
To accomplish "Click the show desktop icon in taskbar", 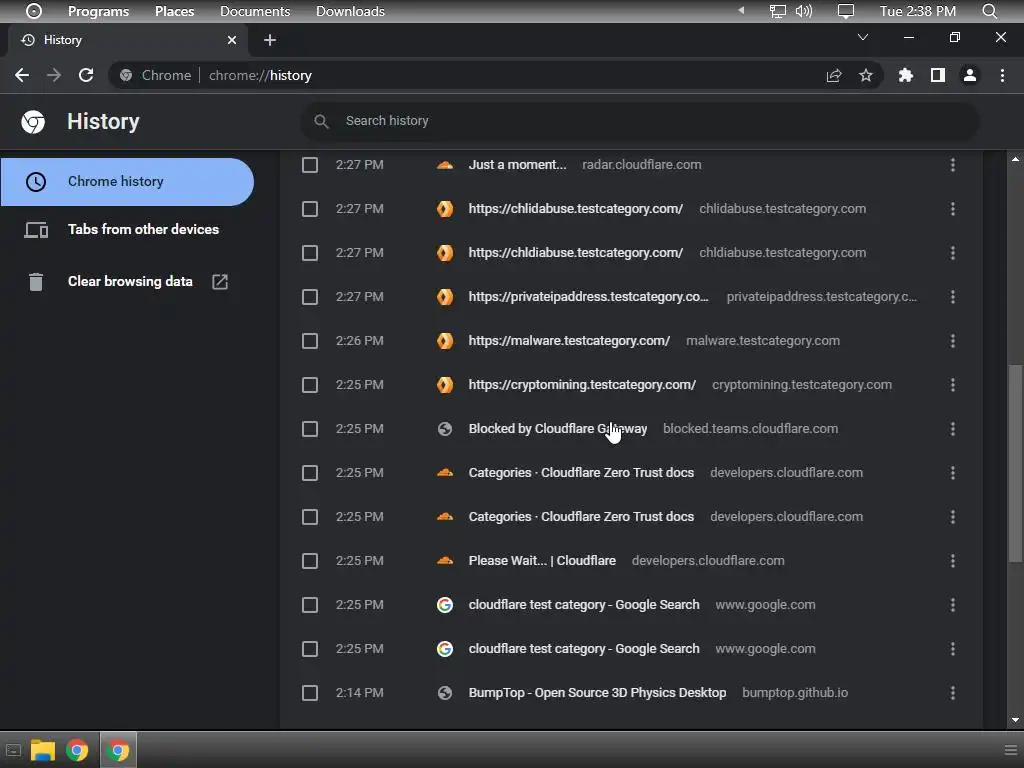I will pos(13,750).
